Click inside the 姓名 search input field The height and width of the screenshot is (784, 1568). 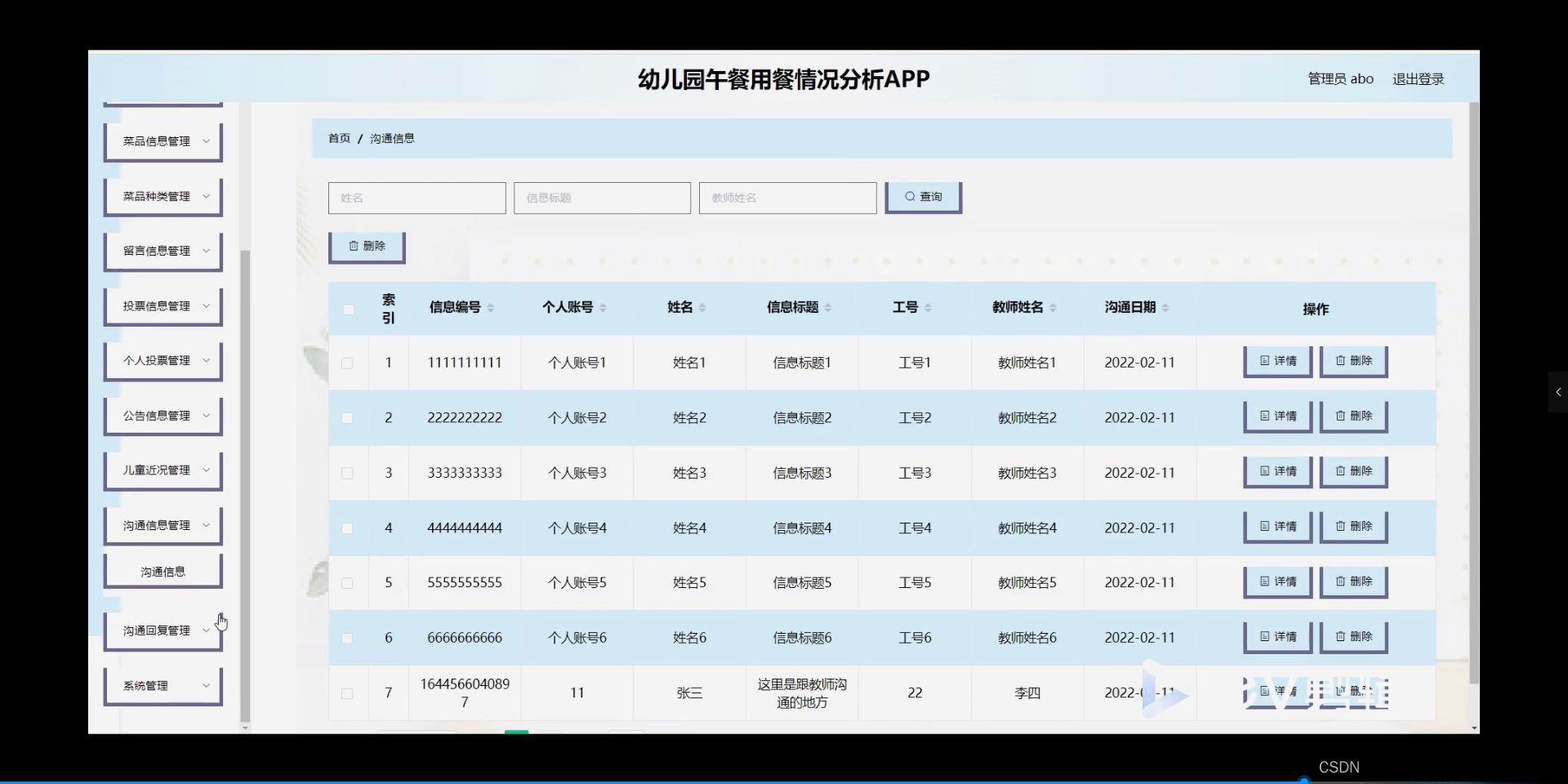click(416, 198)
